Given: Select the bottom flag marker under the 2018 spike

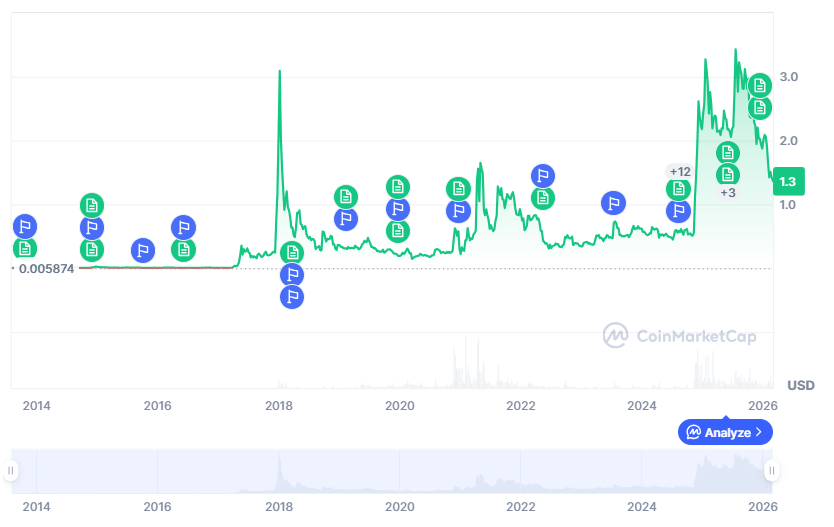Looking at the screenshot, I should (291, 296).
